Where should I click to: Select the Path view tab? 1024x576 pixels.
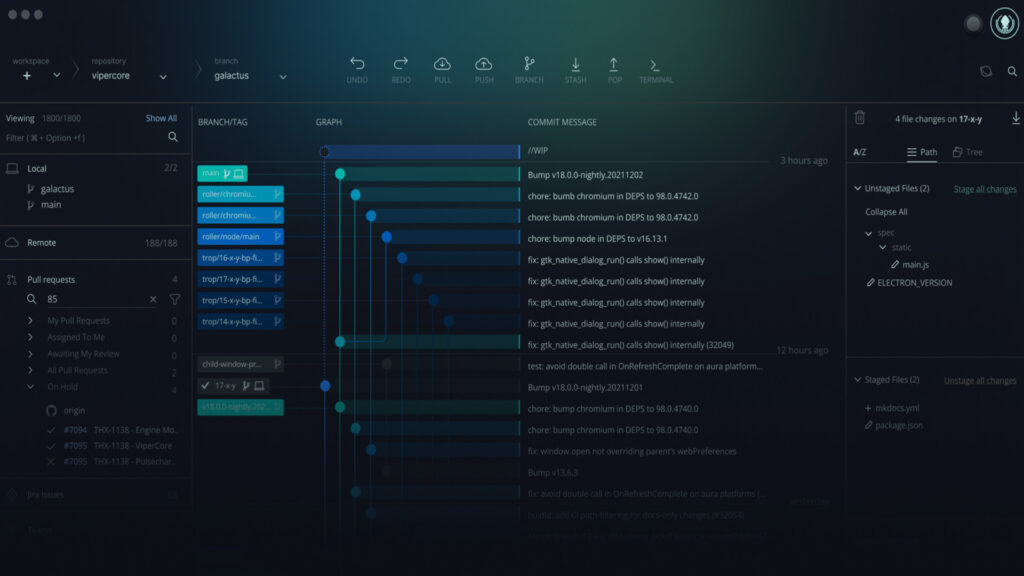pyautogui.click(x=922, y=153)
